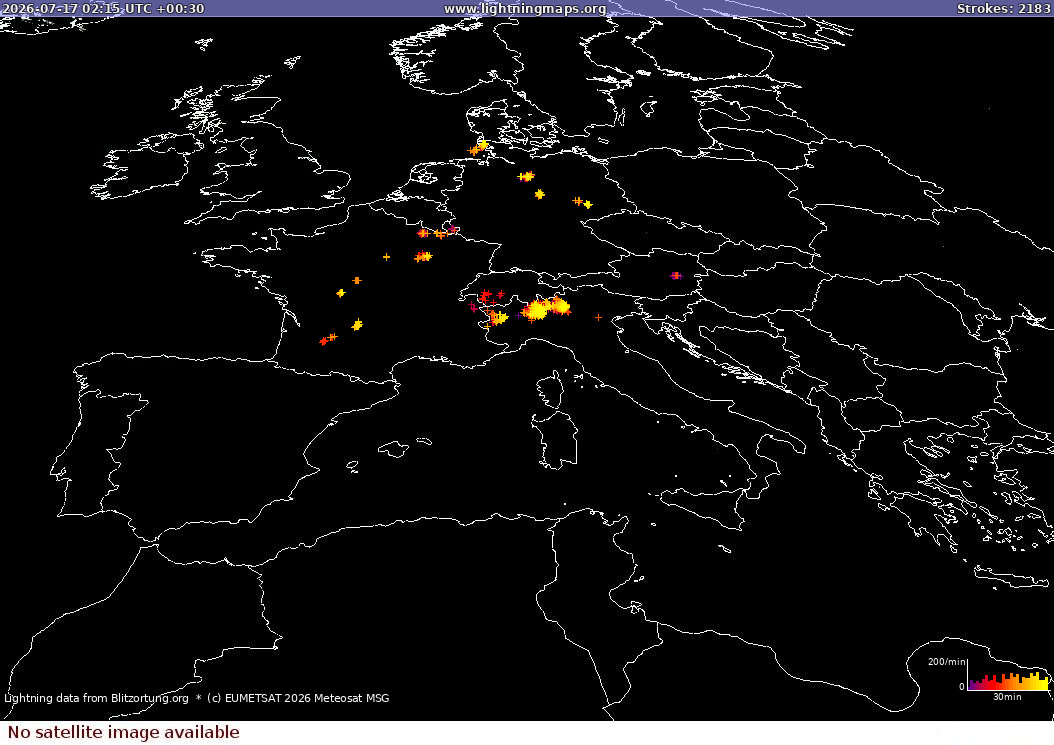
Task: Click the large yellow lightning cluster over northern Italy
Action: (x=546, y=309)
